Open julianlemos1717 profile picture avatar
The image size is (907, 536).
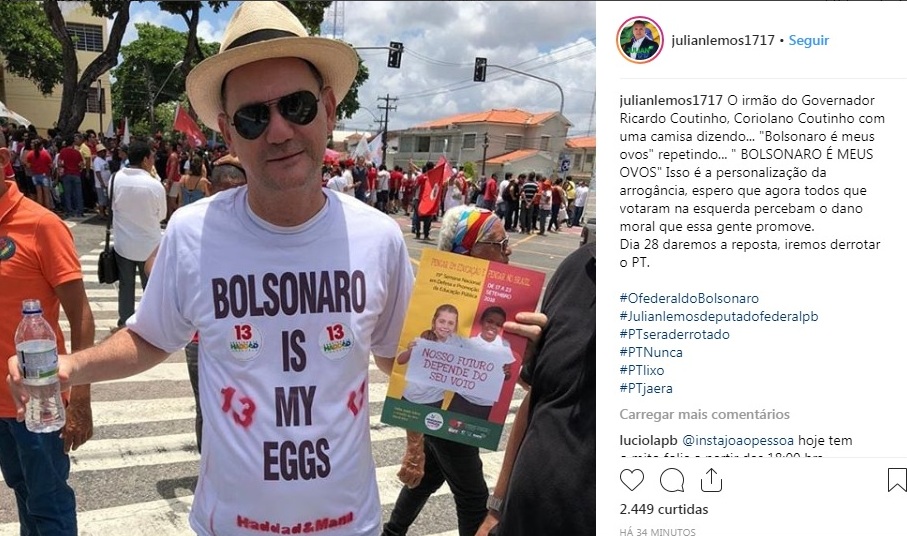(x=639, y=40)
